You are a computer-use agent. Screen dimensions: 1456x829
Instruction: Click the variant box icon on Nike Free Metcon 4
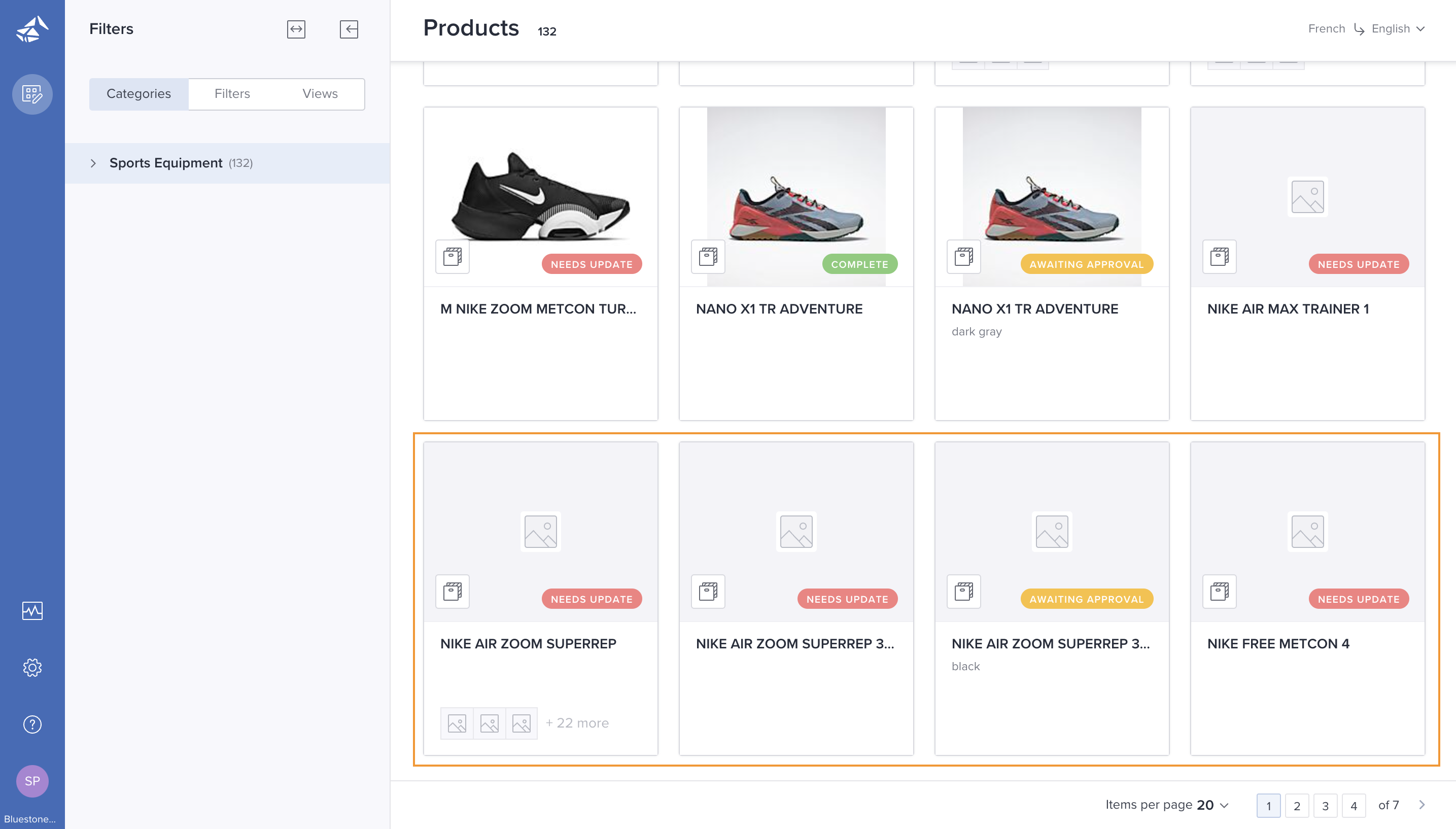pyautogui.click(x=1219, y=592)
